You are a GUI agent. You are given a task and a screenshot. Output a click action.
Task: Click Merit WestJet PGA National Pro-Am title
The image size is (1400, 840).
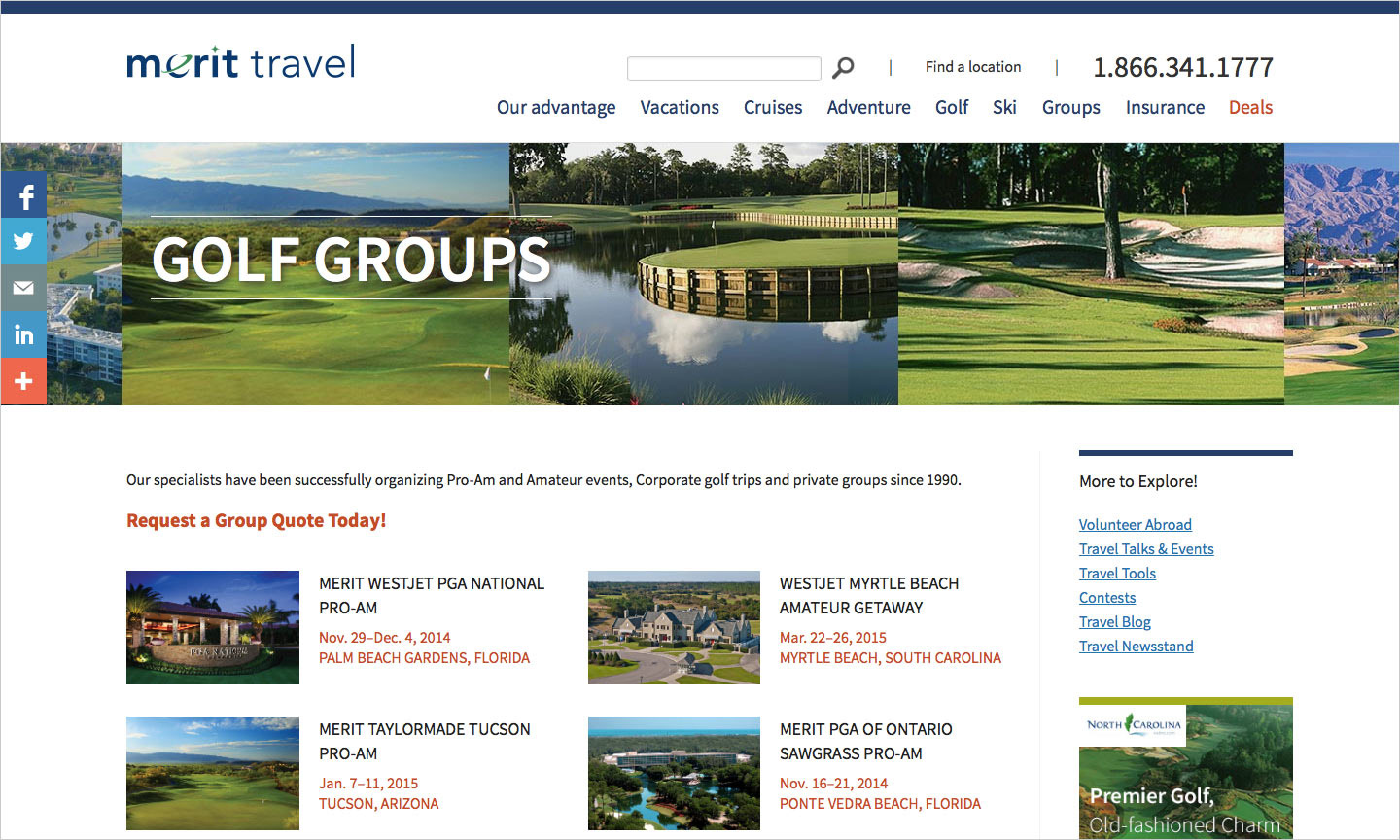pos(432,595)
